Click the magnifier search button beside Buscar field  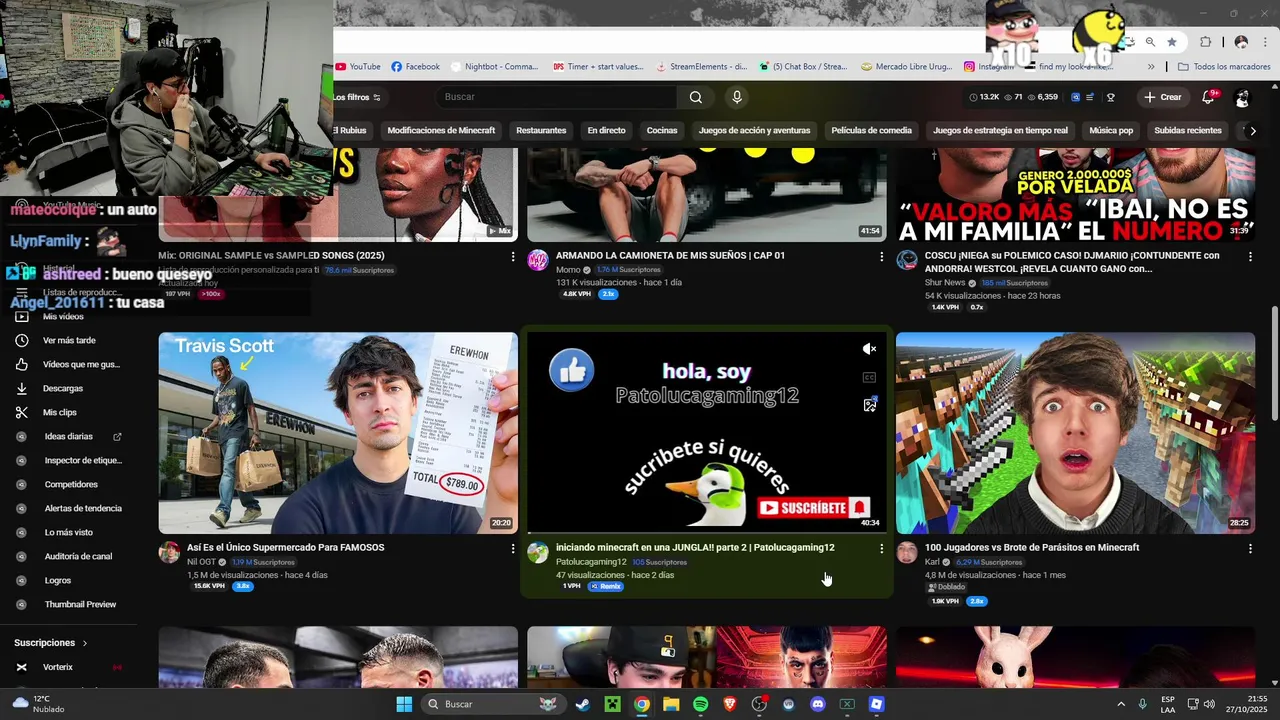pos(696,97)
